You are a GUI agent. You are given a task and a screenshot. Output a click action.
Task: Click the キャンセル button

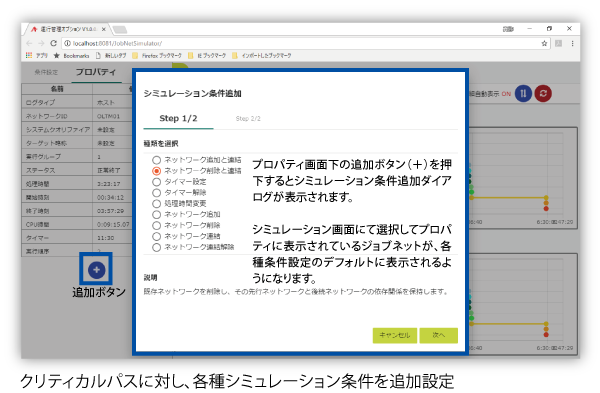395,335
